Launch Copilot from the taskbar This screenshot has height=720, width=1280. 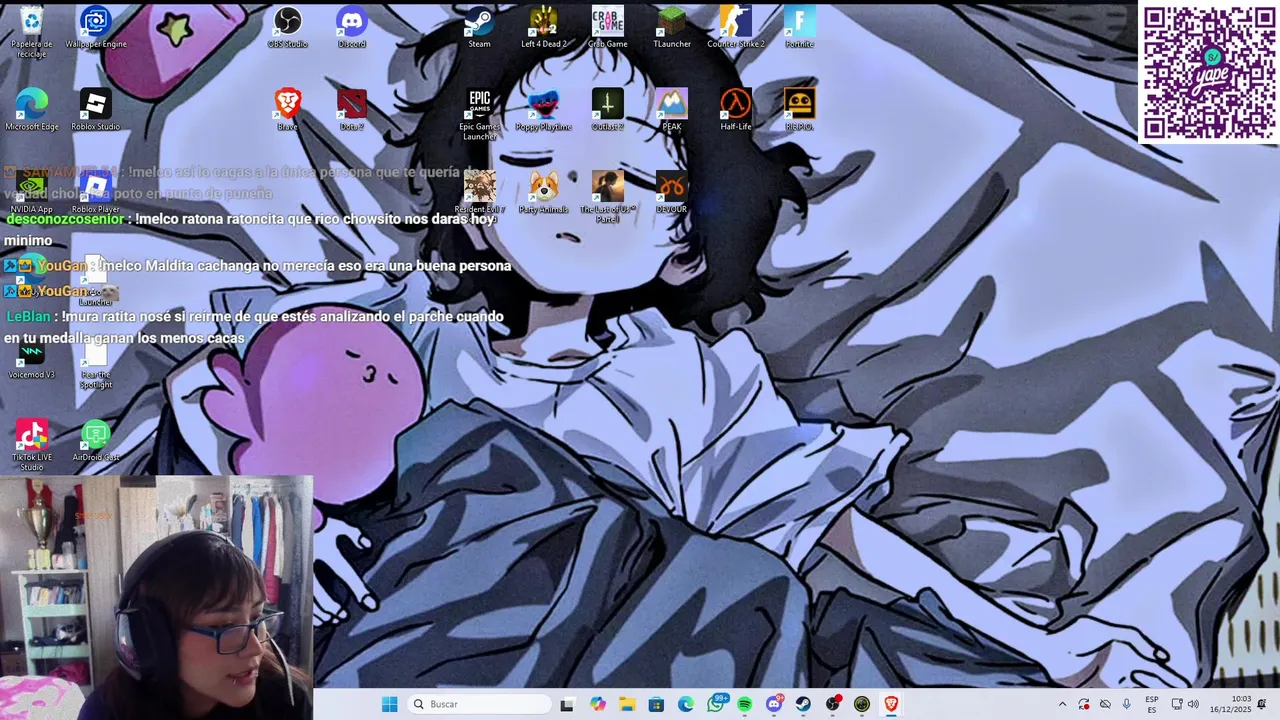[598, 704]
